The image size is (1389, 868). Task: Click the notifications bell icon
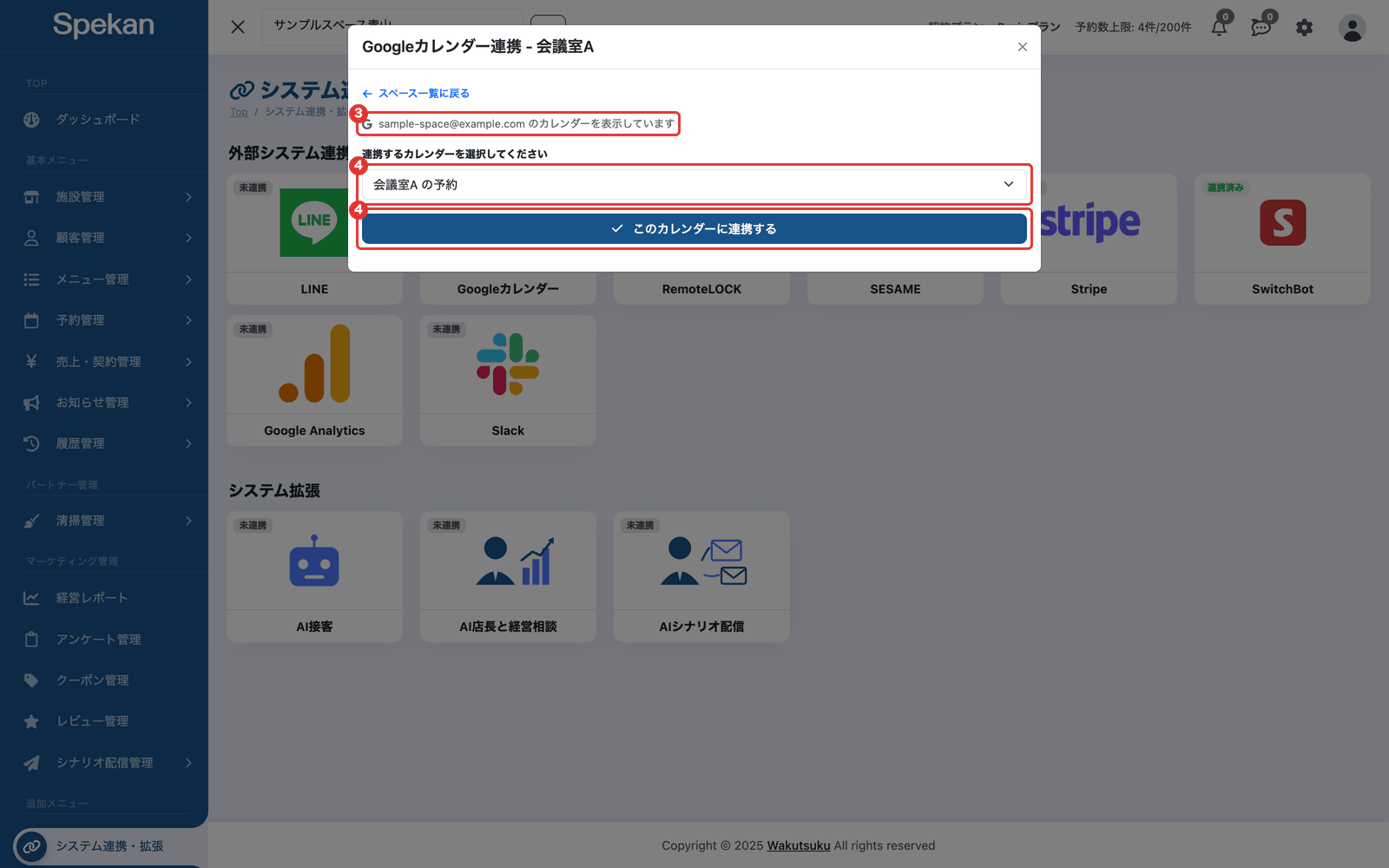tap(1219, 27)
